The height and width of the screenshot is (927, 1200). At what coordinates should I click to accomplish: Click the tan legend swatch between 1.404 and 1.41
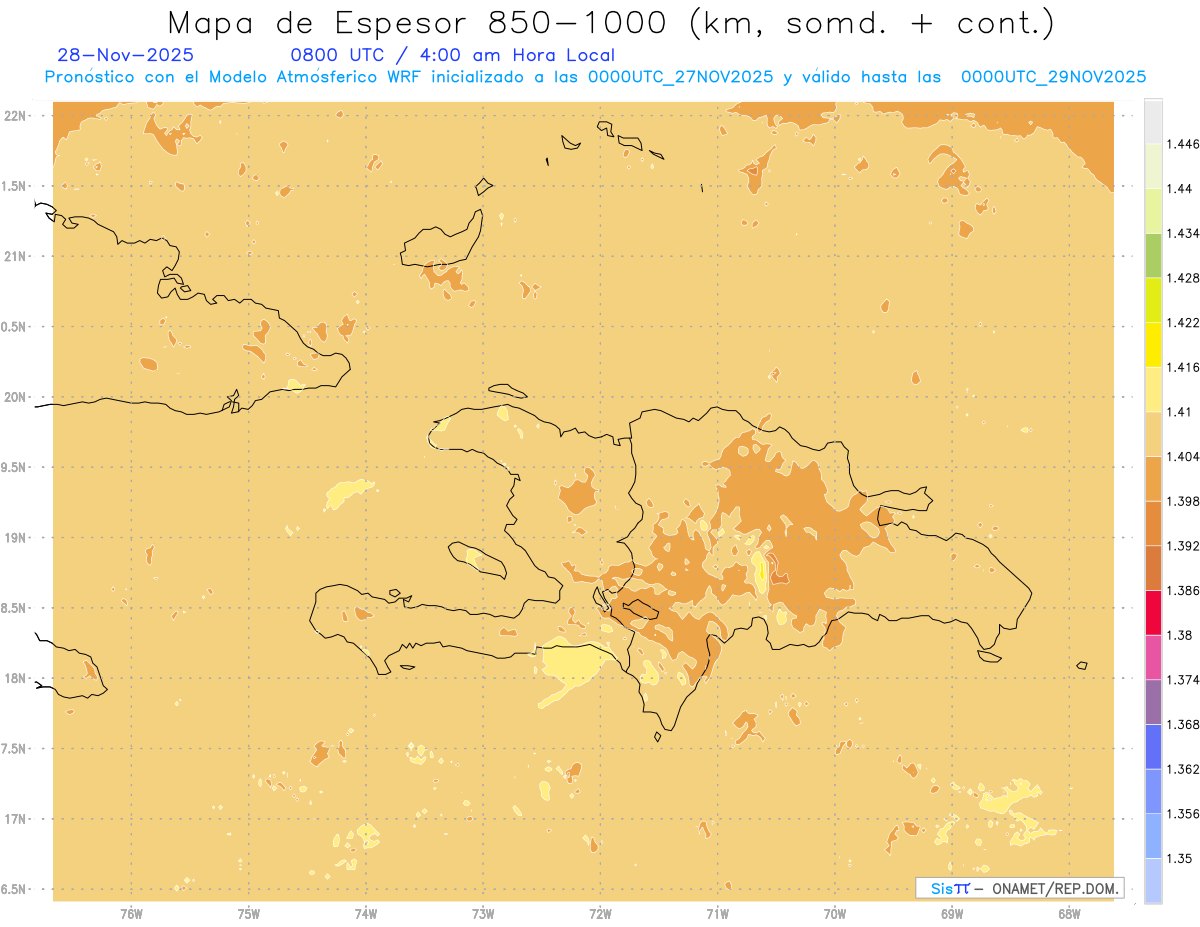point(1153,434)
